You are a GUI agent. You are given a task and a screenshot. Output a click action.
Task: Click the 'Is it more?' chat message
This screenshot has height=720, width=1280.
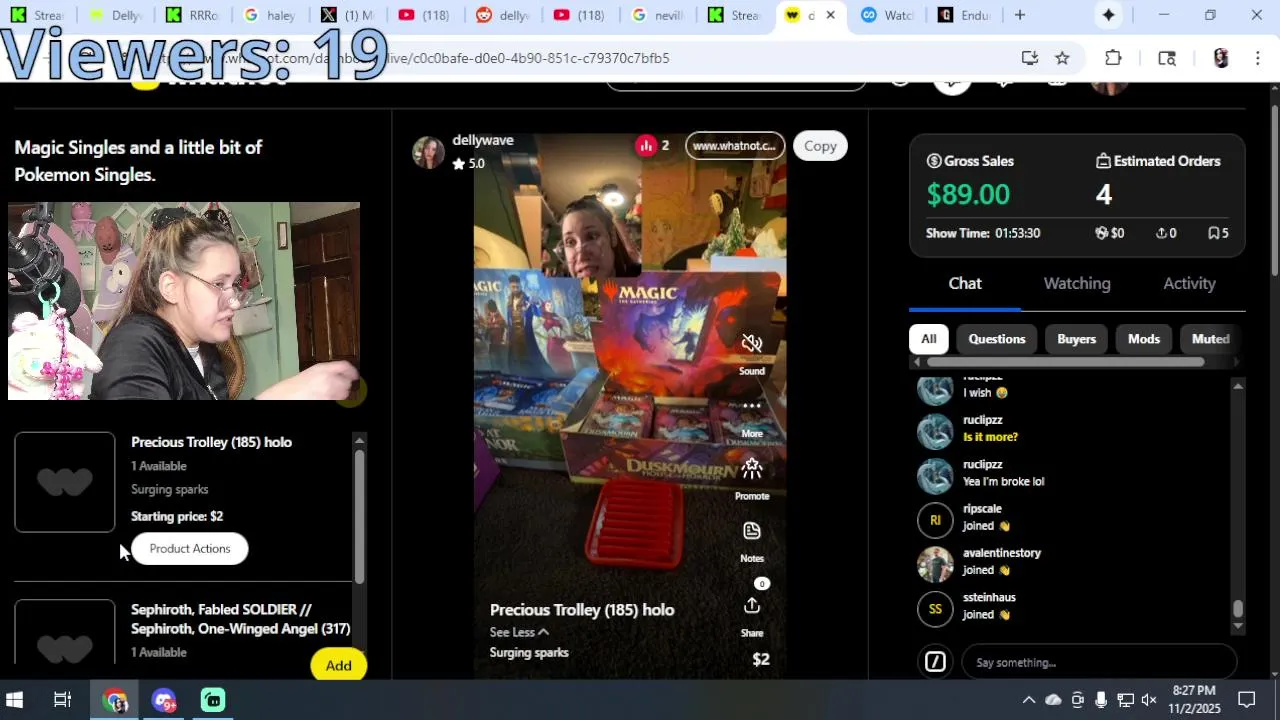tap(990, 437)
